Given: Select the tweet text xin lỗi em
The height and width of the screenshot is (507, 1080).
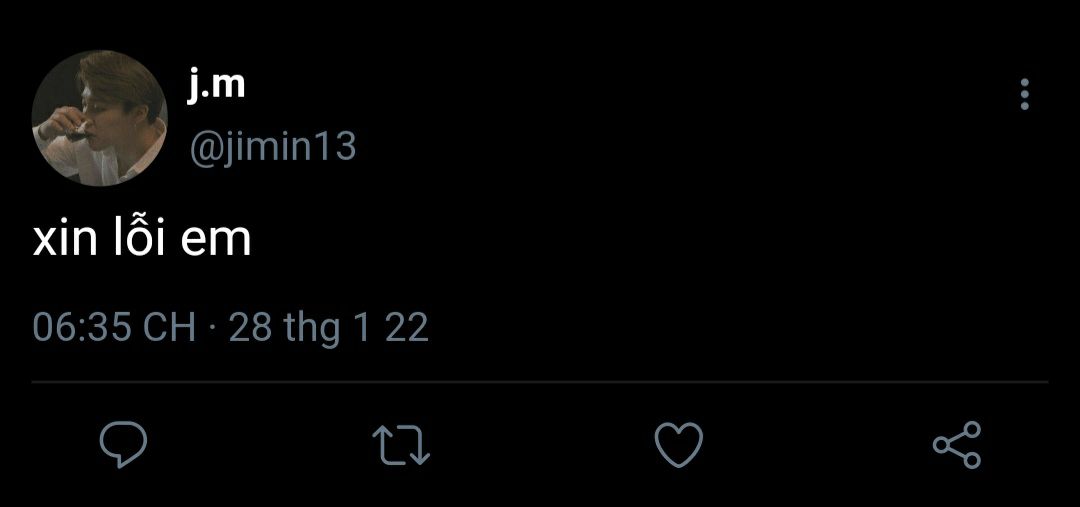Looking at the screenshot, I should 142,236.
